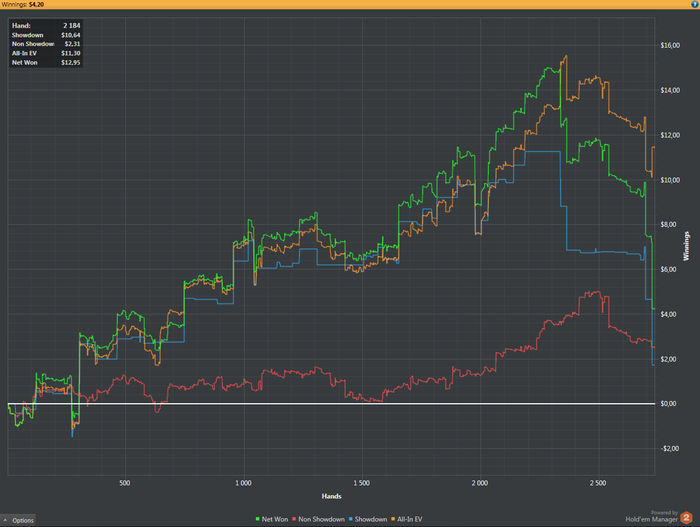Click the $2,00 y-axis label

tap(670, 359)
